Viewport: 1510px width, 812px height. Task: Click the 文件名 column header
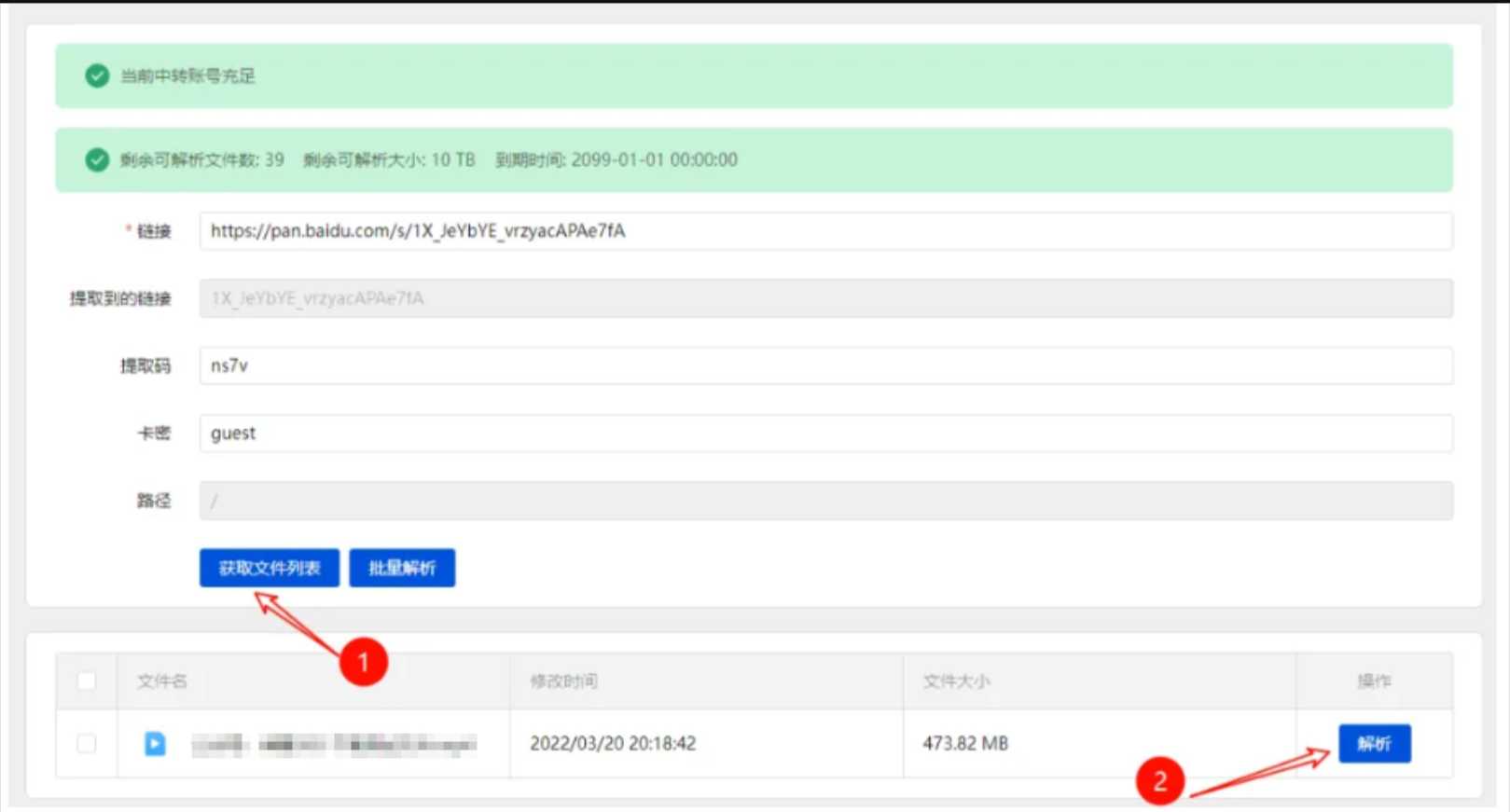(162, 681)
